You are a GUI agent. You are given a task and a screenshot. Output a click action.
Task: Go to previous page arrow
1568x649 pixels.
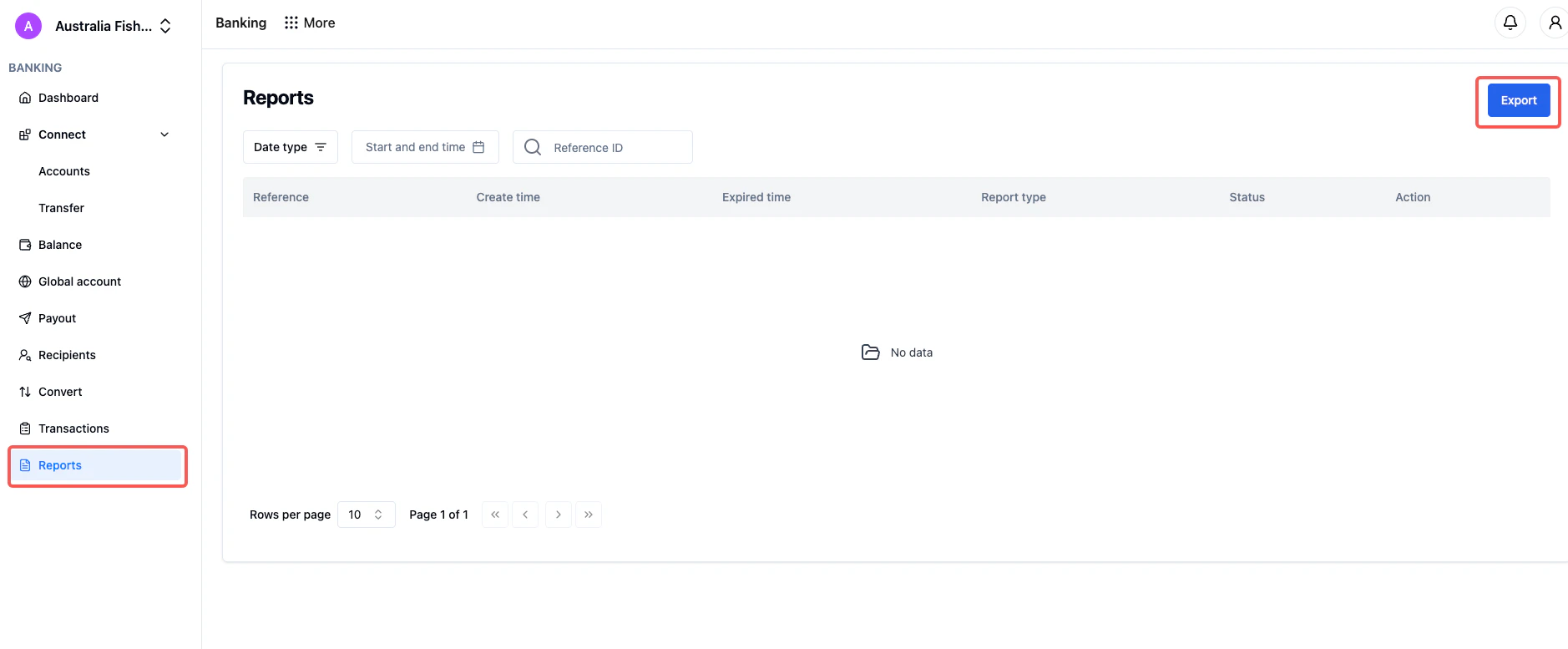pos(525,515)
